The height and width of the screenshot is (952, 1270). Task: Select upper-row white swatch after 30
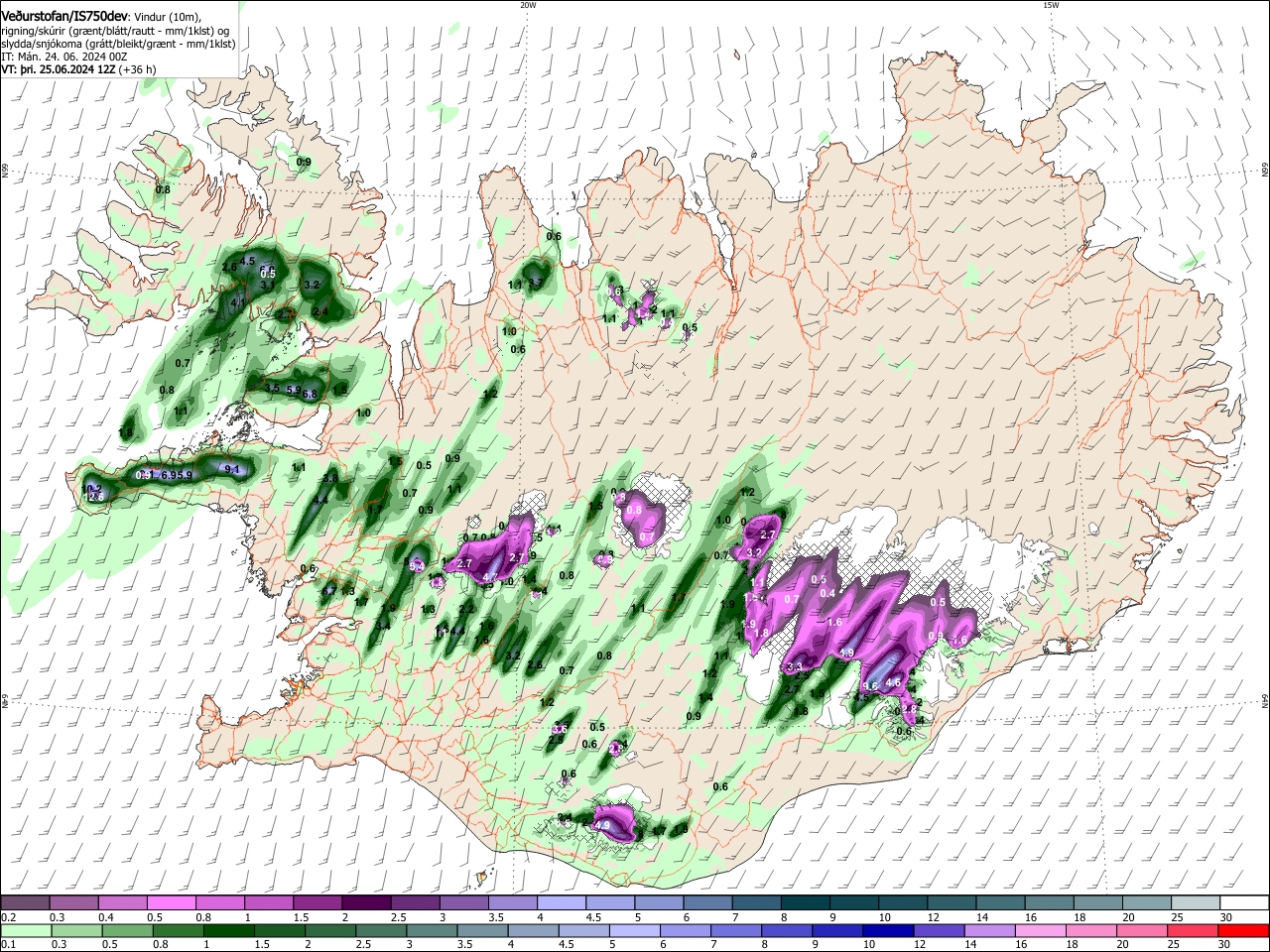click(x=1245, y=903)
